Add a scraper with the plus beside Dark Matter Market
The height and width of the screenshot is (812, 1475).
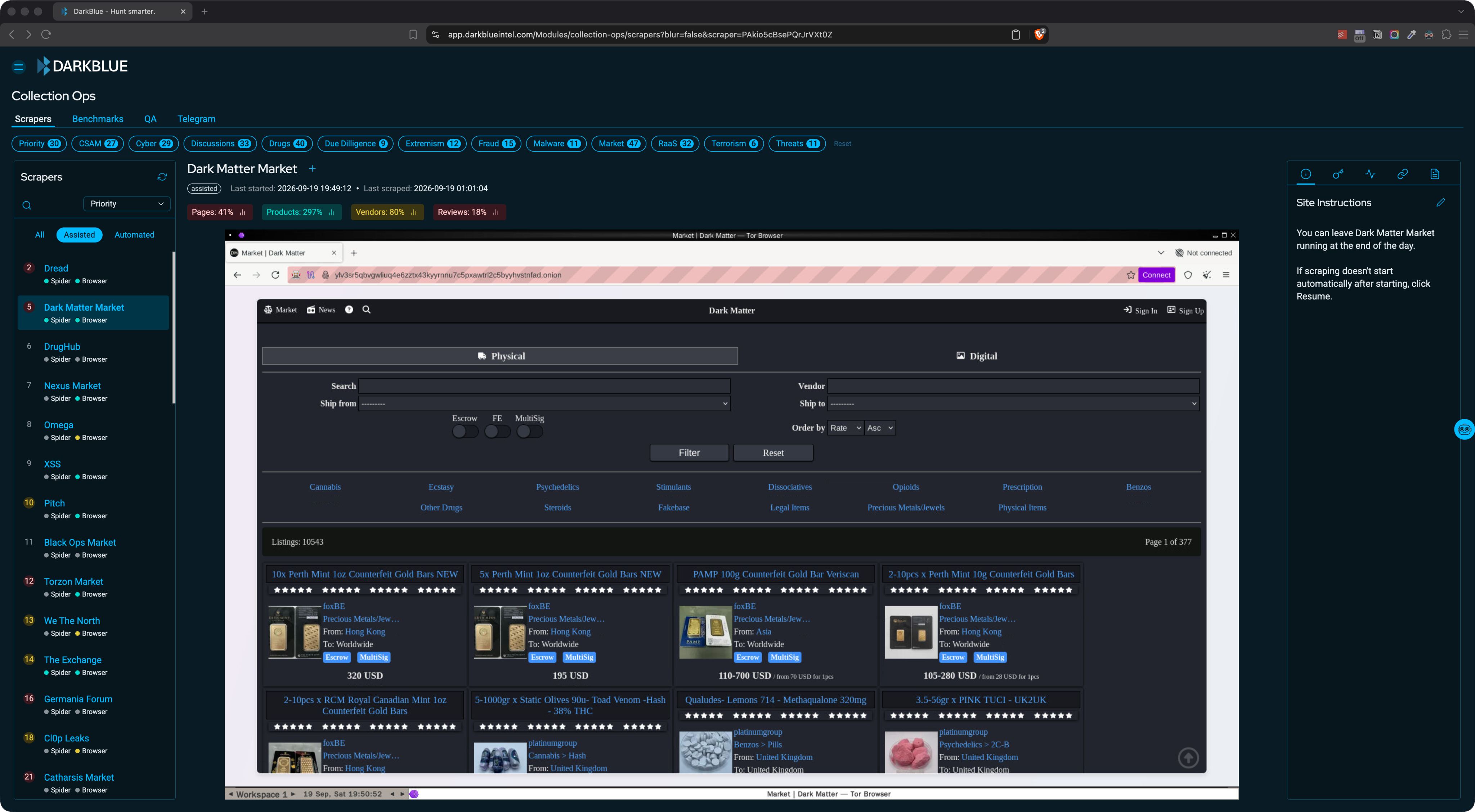pos(312,169)
